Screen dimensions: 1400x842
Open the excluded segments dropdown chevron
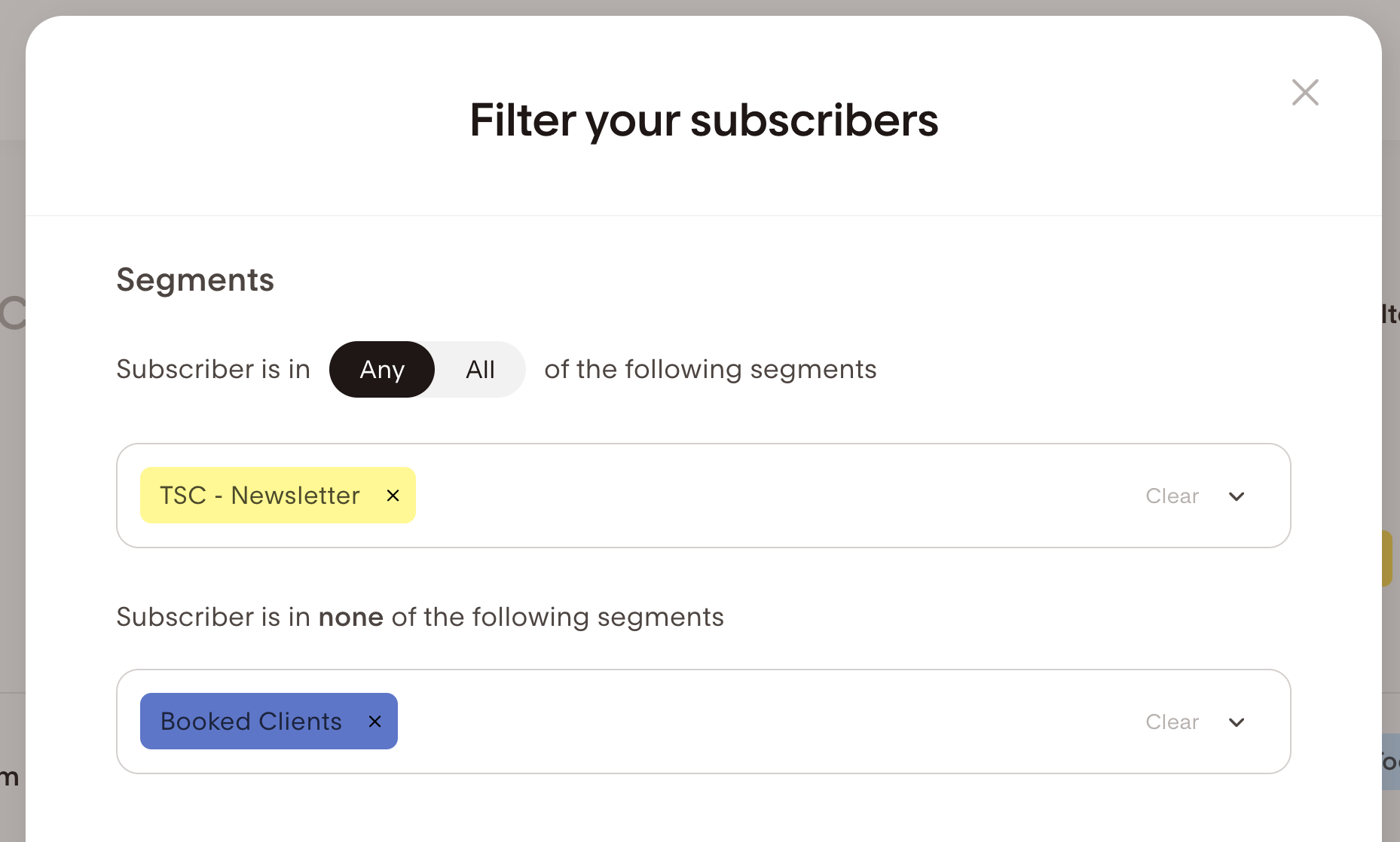tap(1236, 722)
